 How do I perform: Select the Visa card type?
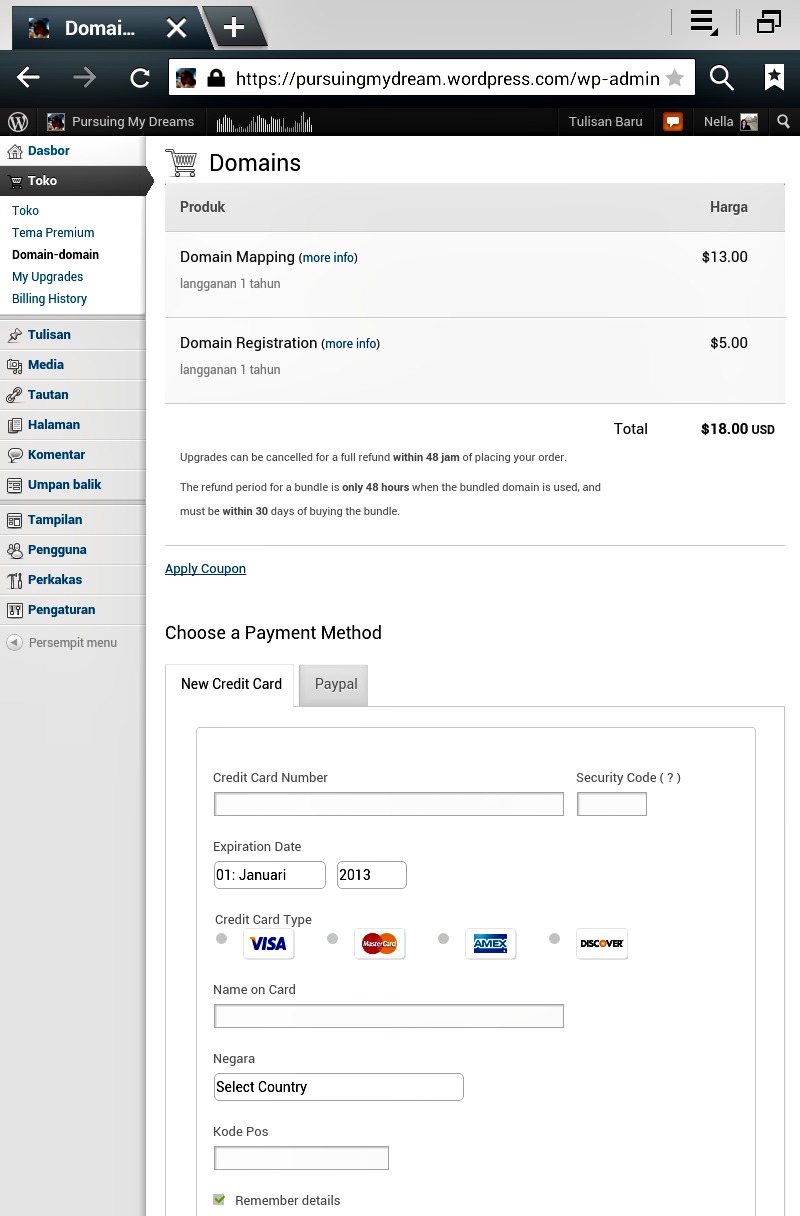pos(222,939)
